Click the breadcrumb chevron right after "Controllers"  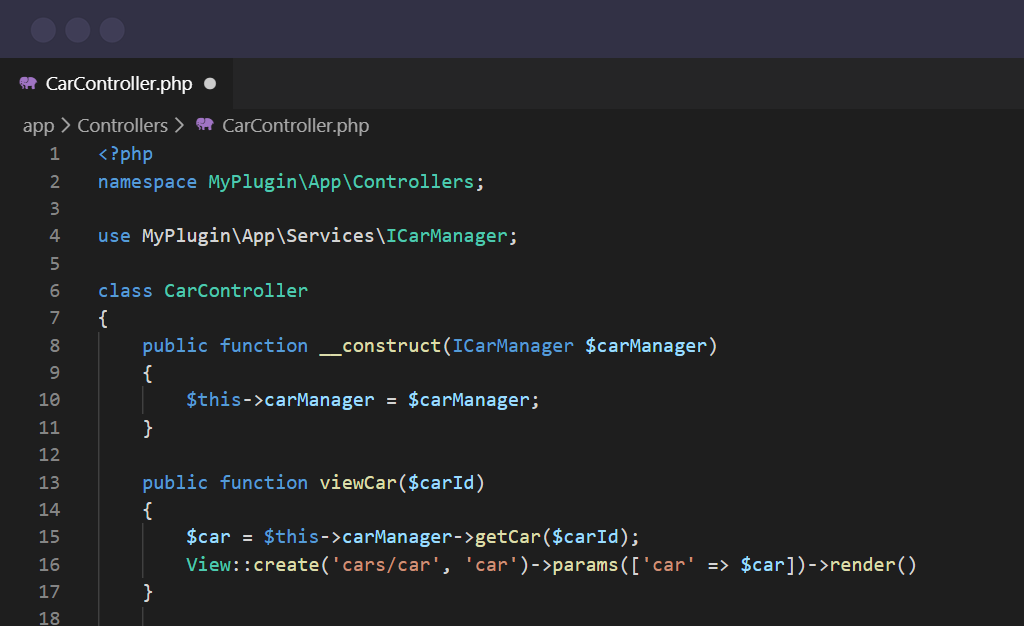click(179, 126)
